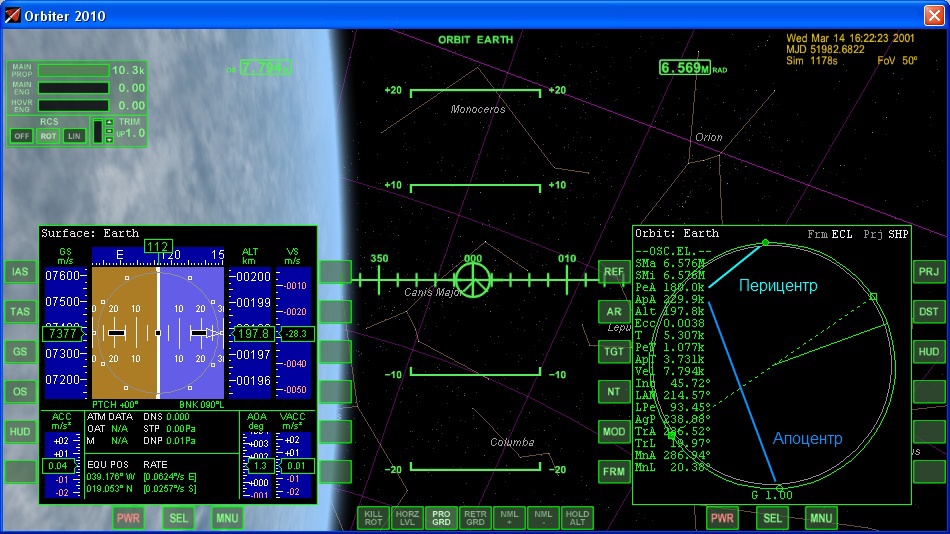This screenshot has width=950, height=534.
Task: Click MOD display mode button
Action: coord(614,432)
